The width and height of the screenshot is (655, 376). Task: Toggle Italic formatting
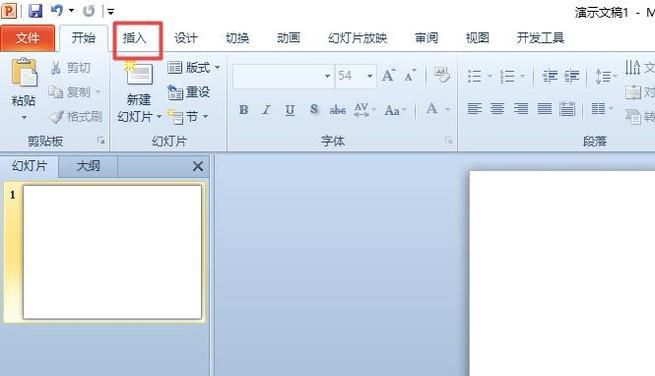pos(266,110)
